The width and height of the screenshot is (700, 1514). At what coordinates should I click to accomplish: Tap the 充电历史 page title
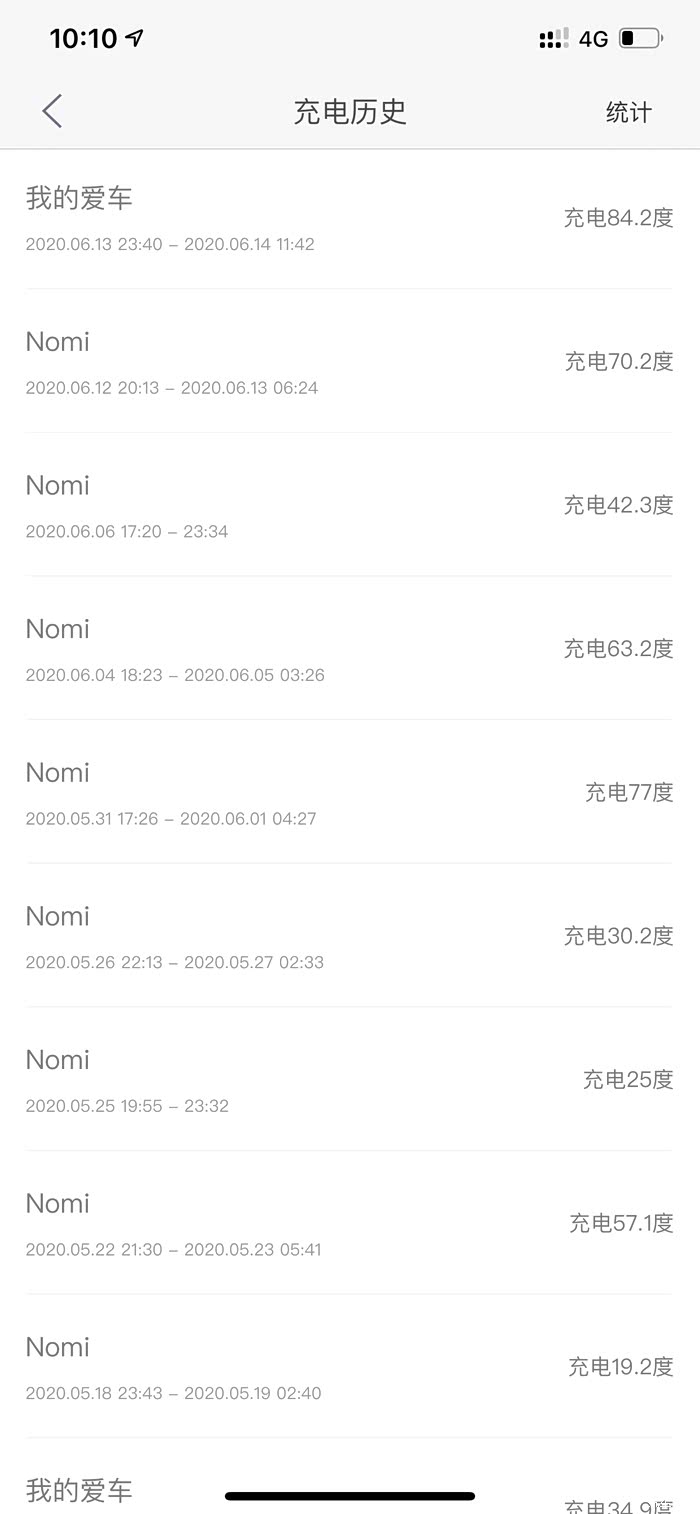coord(350,111)
